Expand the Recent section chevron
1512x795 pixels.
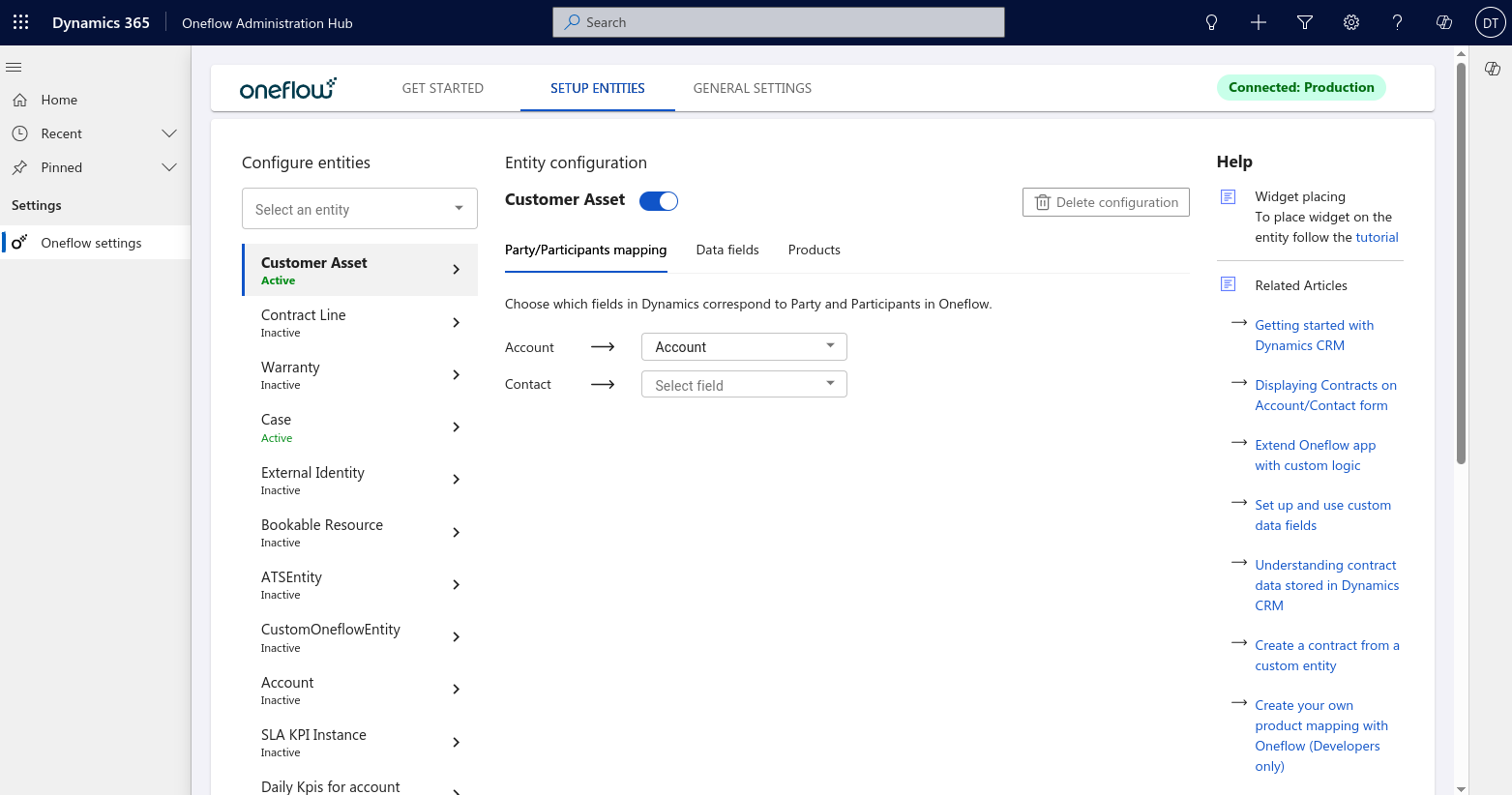coord(169,133)
